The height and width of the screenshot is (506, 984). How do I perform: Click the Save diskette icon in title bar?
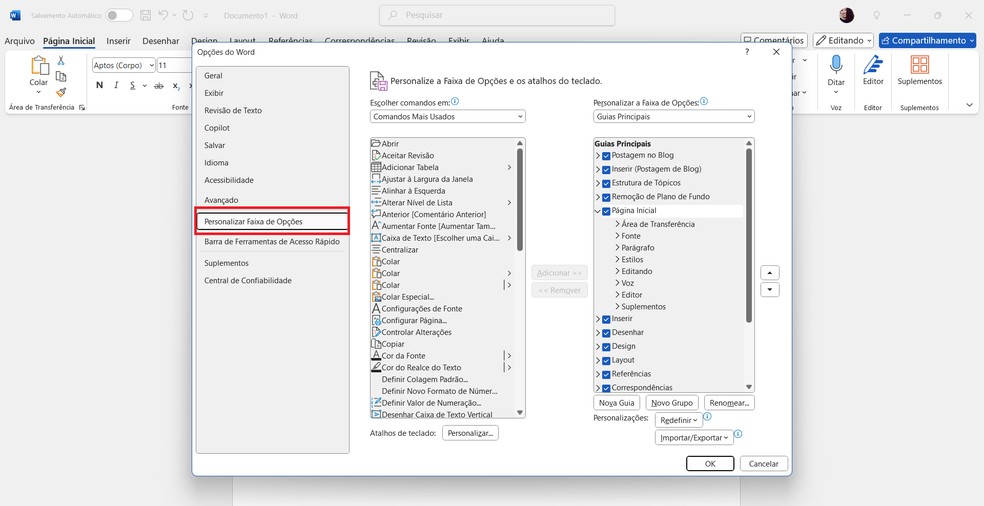pos(146,15)
